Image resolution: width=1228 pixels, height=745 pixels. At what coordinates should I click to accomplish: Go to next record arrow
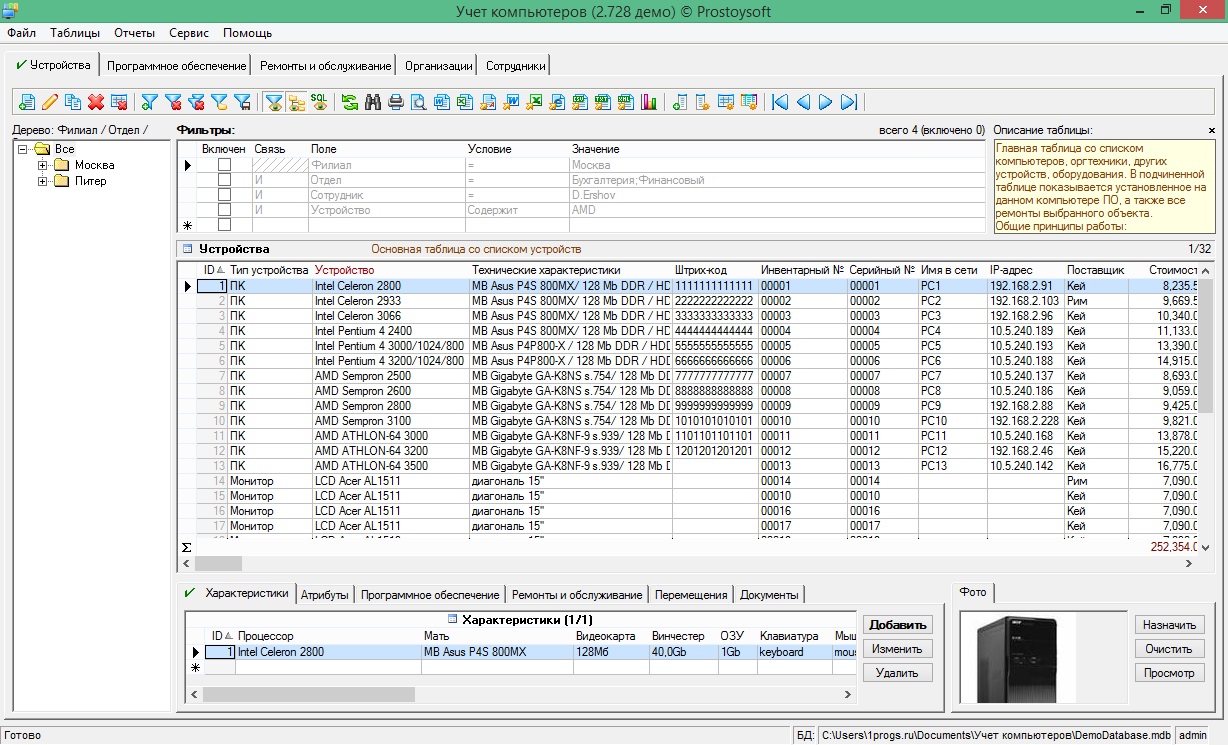click(825, 101)
